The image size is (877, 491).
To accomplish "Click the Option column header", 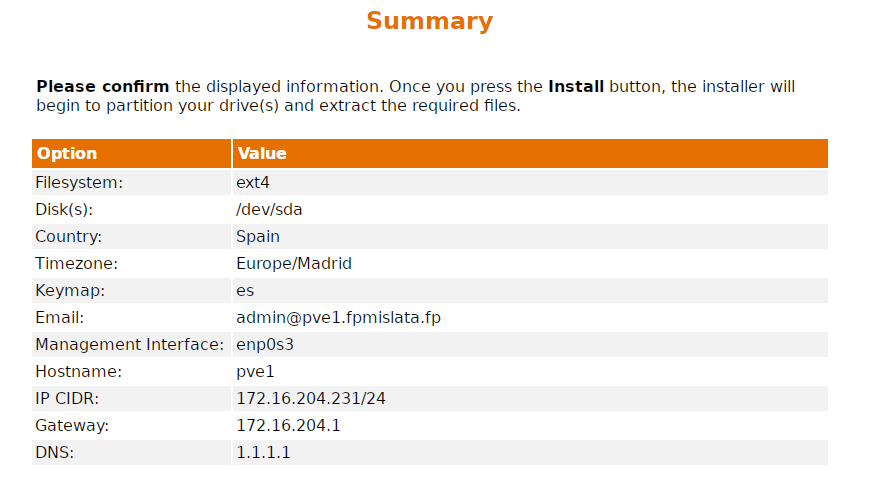I will (67, 154).
